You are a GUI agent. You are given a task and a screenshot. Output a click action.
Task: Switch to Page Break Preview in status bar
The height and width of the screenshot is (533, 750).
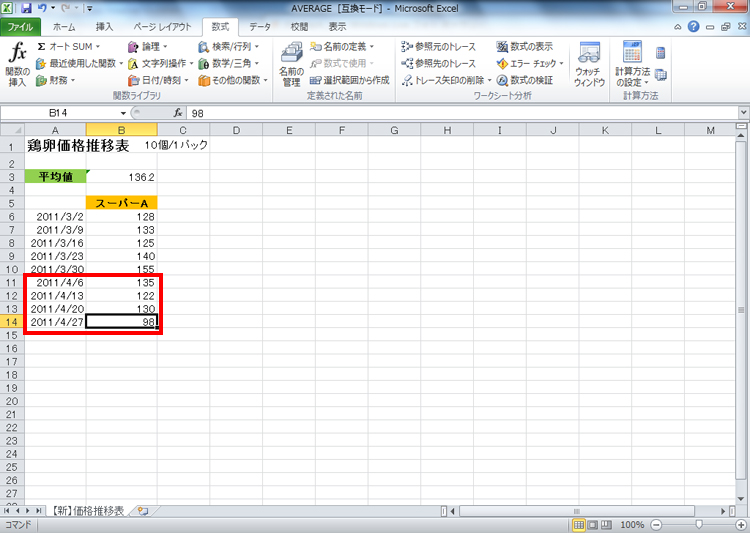pos(606,525)
